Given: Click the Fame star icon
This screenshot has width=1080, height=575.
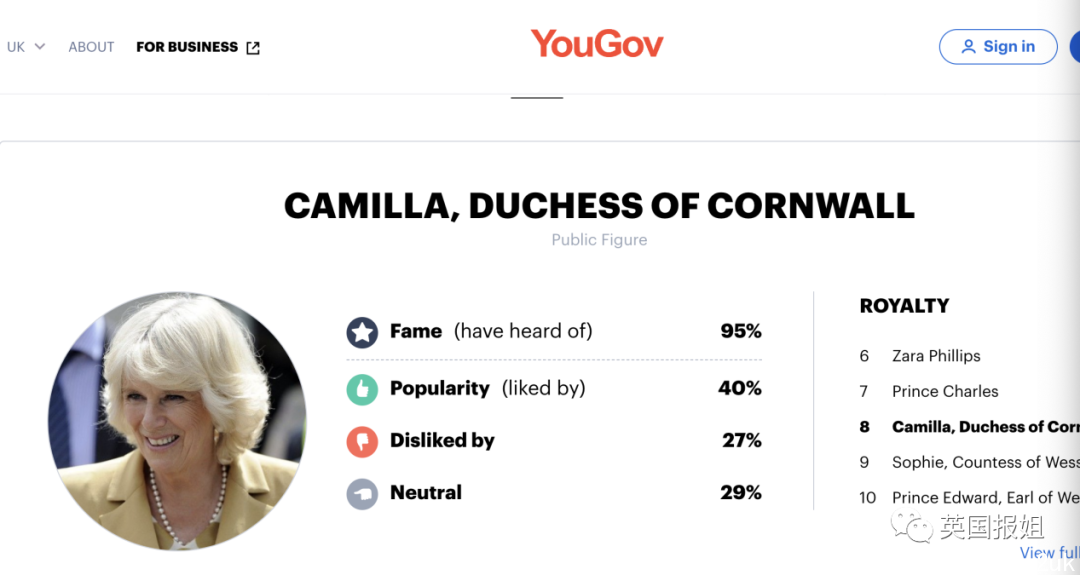Looking at the screenshot, I should point(362,332).
